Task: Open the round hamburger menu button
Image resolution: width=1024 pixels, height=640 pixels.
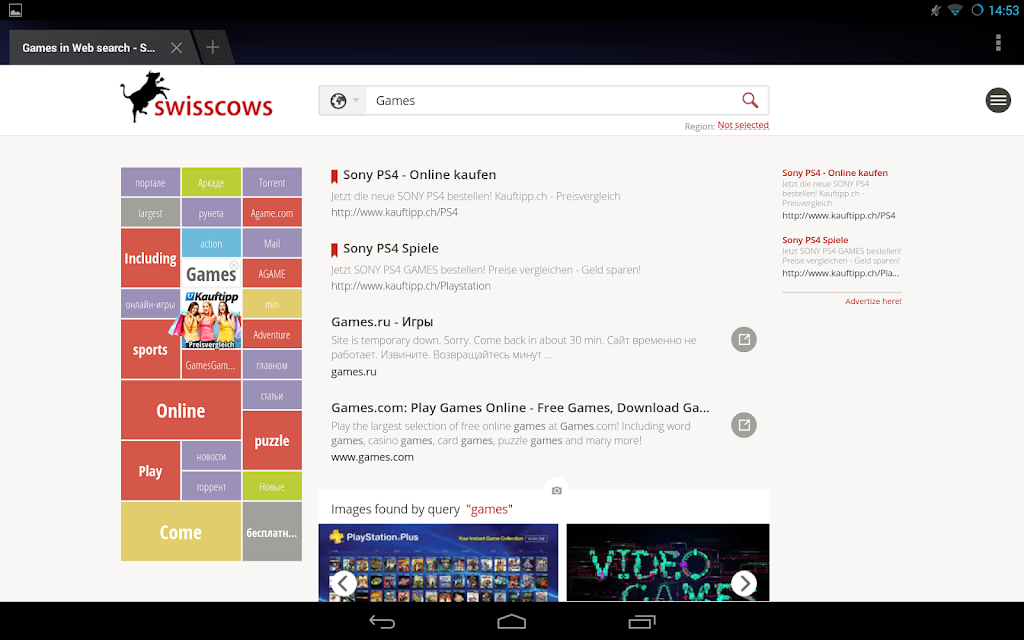Action: point(998,100)
